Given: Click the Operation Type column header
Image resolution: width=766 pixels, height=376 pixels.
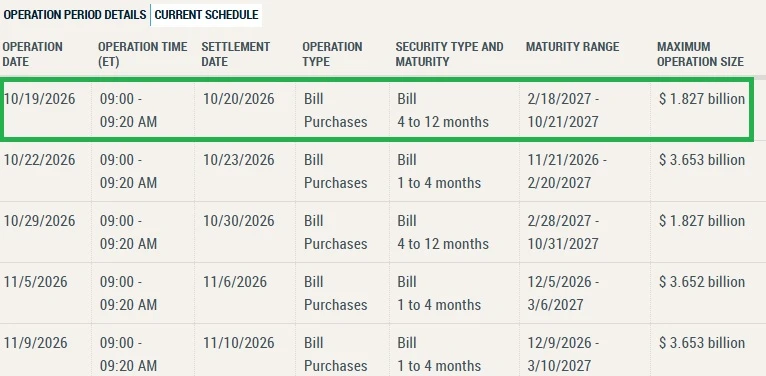Looking at the screenshot, I should (332, 54).
